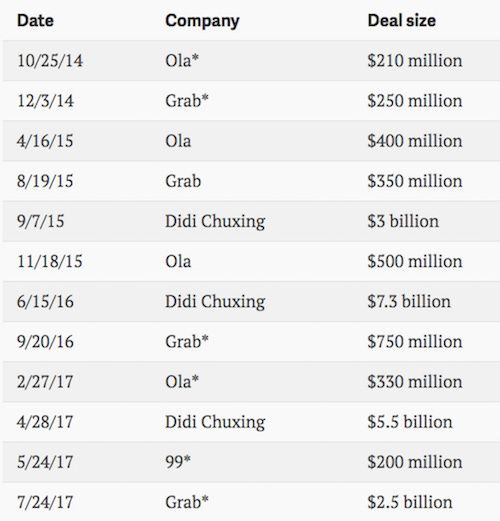This screenshot has width=500, height=521.
Task: Select Ola in the 11/18/15 row
Action: tap(178, 261)
